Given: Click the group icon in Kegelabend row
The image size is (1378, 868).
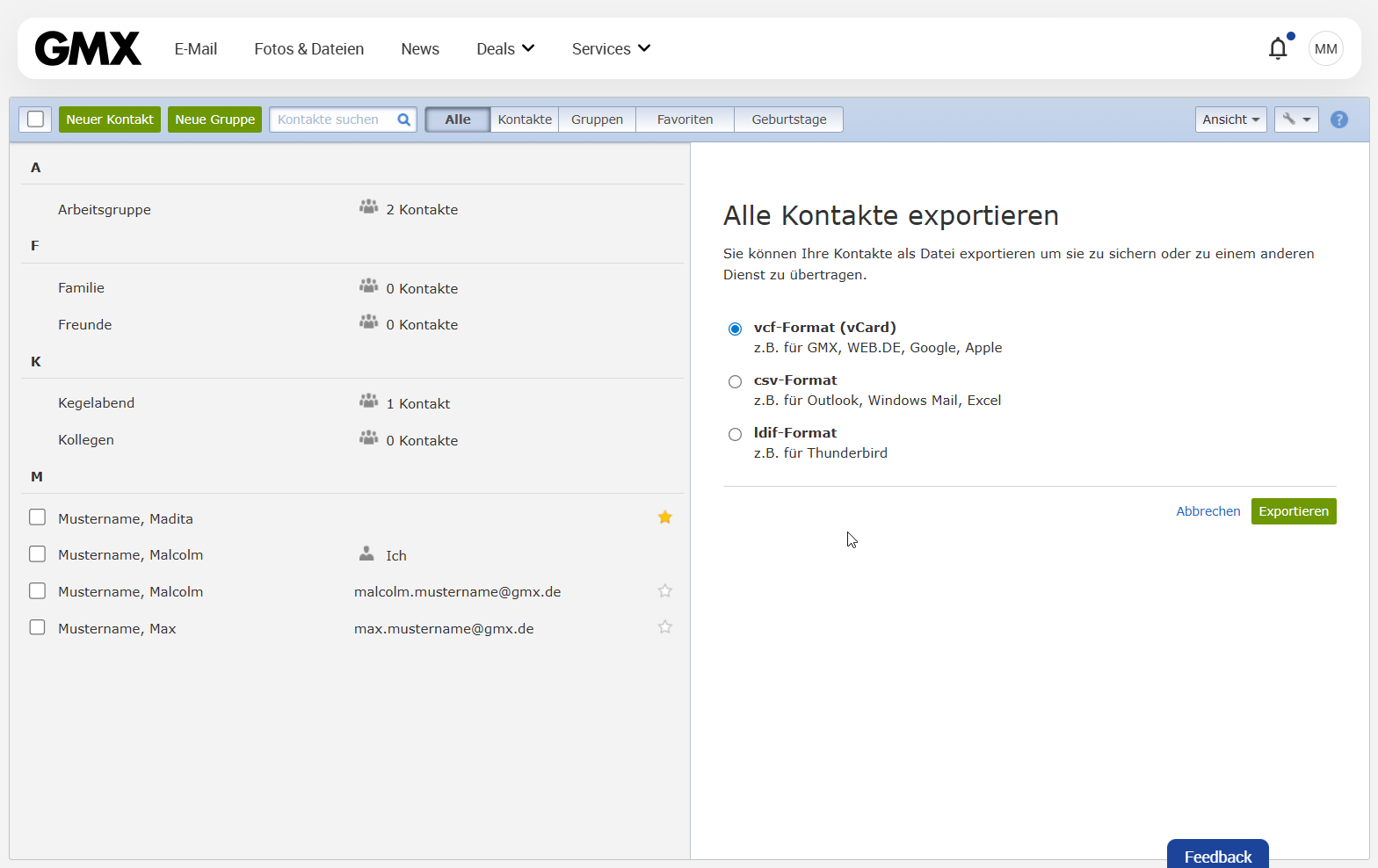Looking at the screenshot, I should (369, 401).
